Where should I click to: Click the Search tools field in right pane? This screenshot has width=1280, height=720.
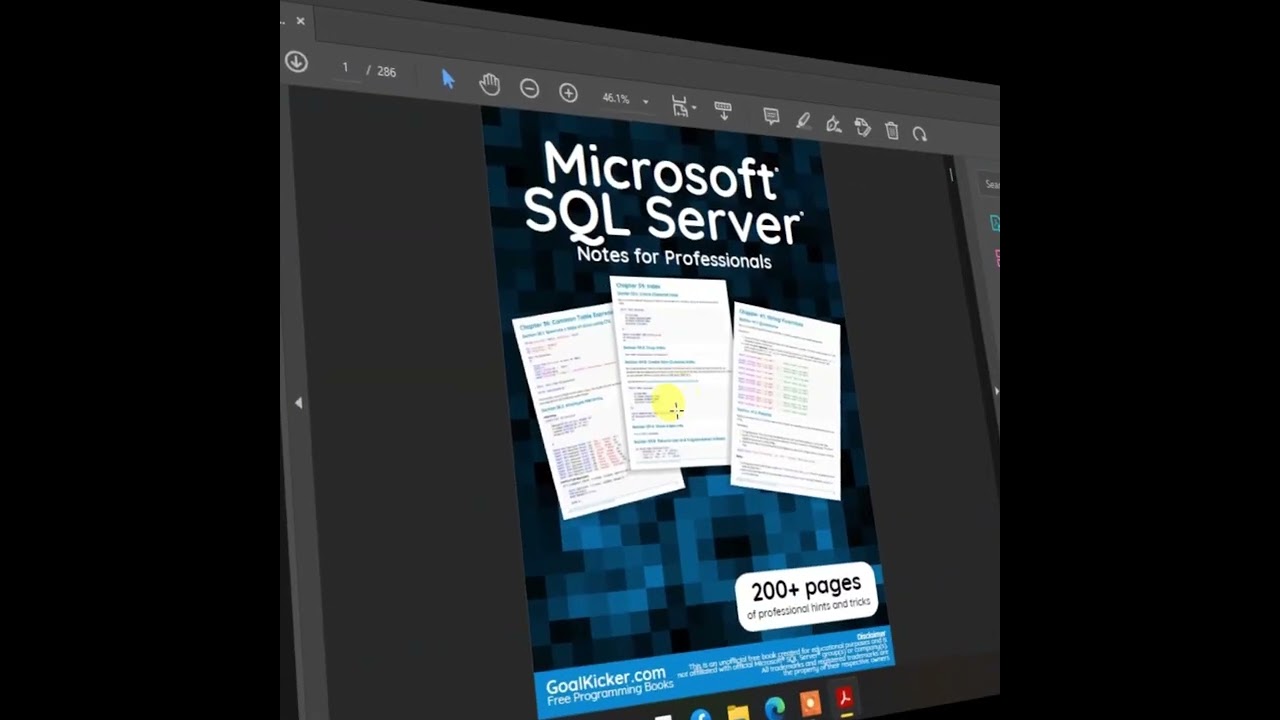tap(991, 184)
